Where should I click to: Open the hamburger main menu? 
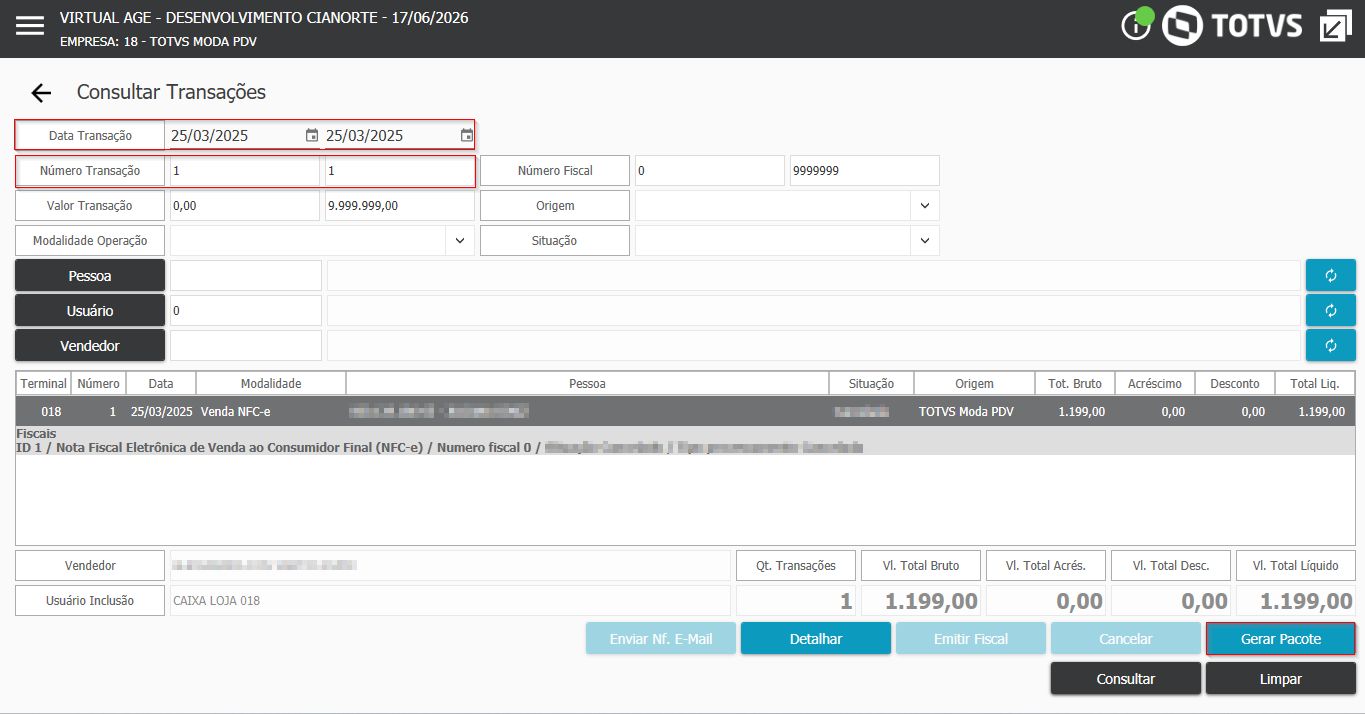click(30, 26)
